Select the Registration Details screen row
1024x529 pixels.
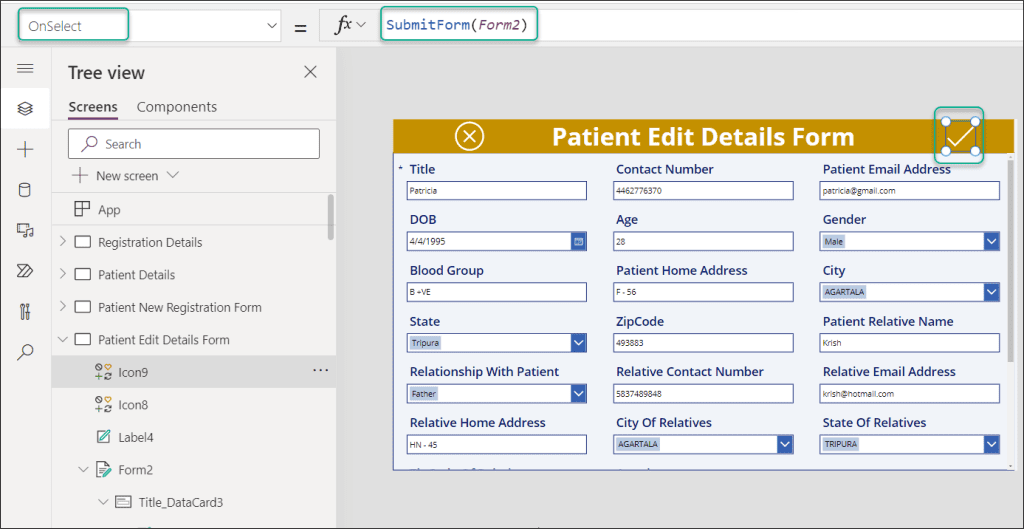point(193,242)
